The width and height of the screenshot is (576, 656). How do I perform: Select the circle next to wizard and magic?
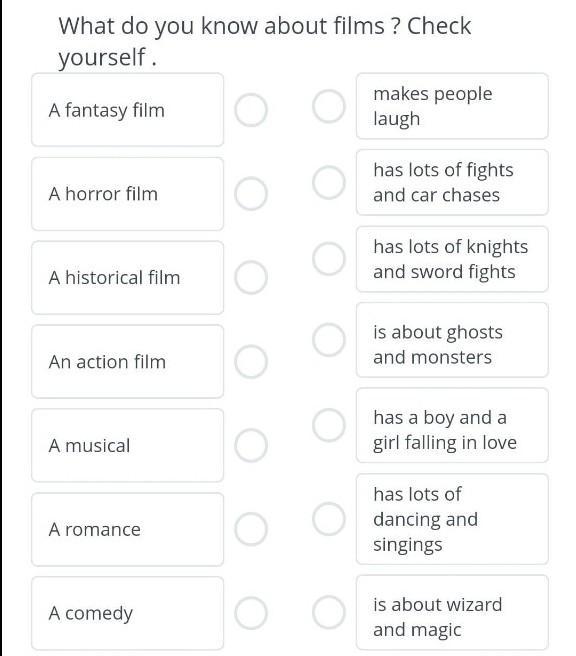click(x=329, y=612)
